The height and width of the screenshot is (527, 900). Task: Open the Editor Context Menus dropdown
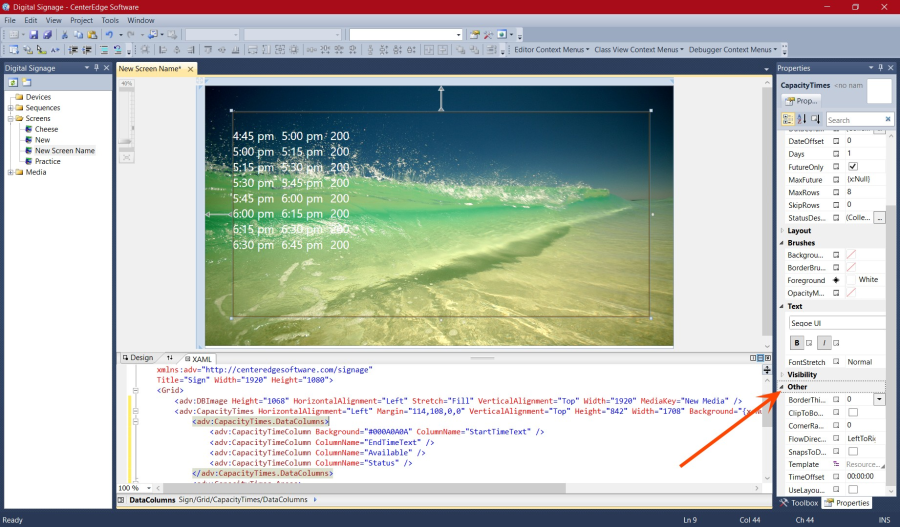(552, 49)
